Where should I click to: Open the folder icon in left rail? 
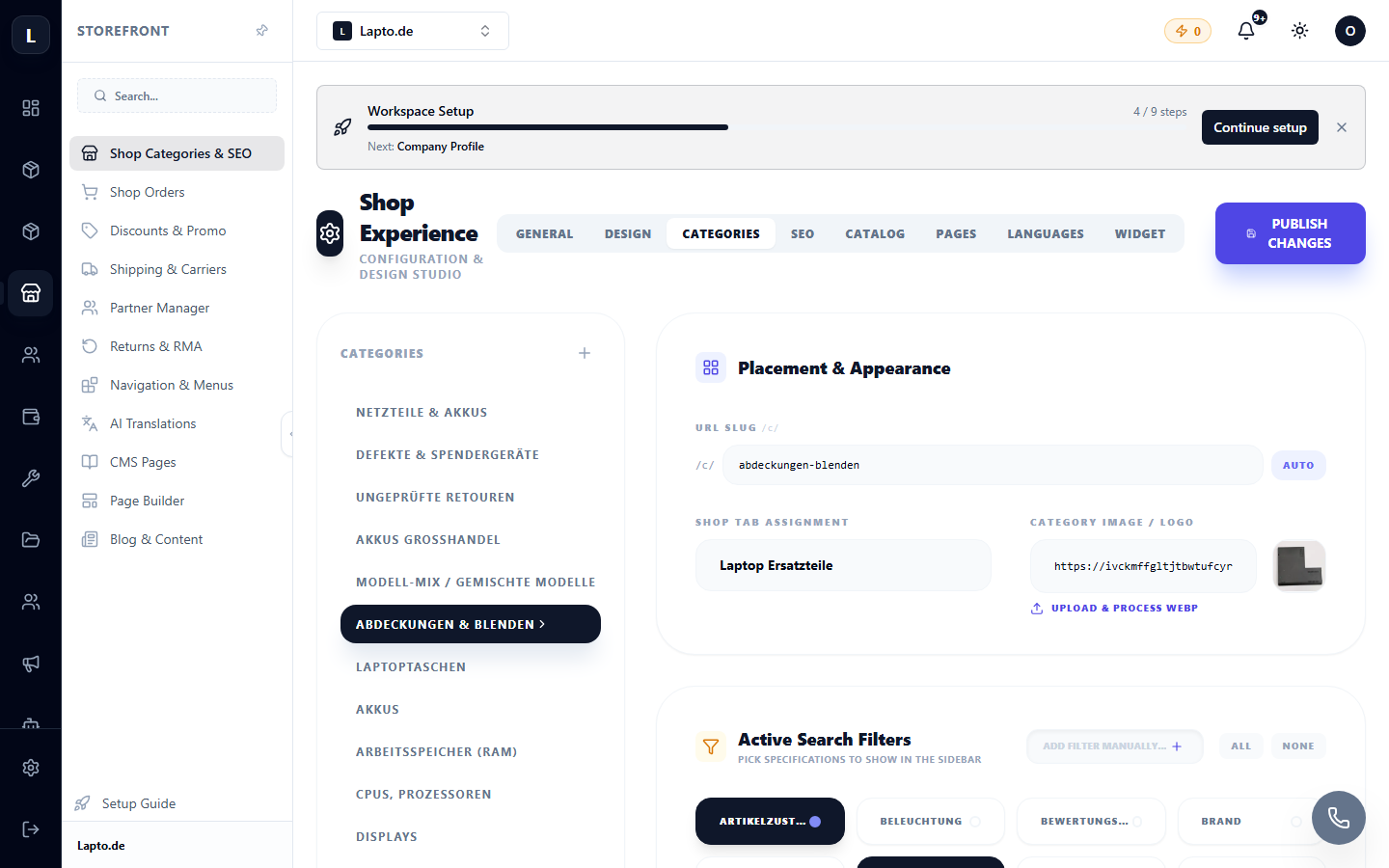31,540
